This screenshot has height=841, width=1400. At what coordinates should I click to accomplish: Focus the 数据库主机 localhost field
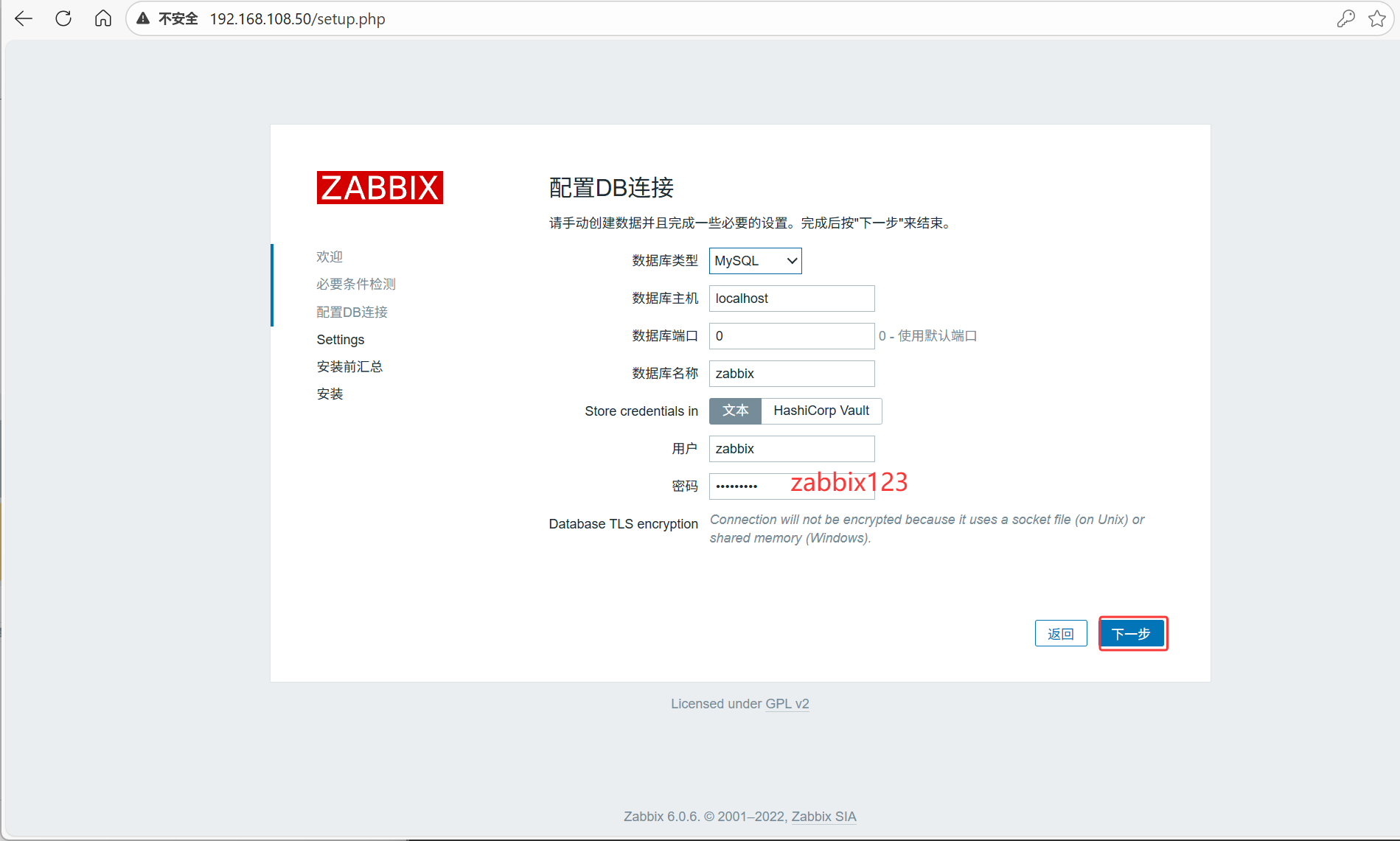792,299
